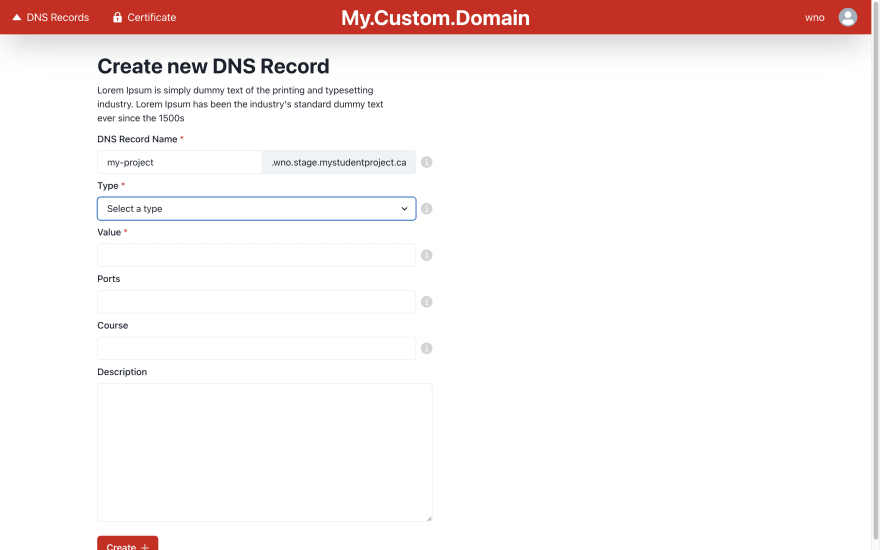Focus the Course input field

(x=256, y=349)
